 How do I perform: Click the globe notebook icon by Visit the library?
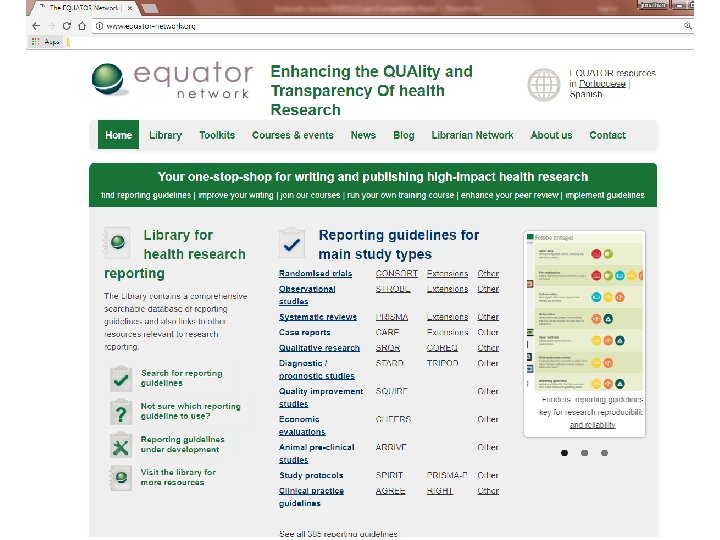pyautogui.click(x=121, y=478)
